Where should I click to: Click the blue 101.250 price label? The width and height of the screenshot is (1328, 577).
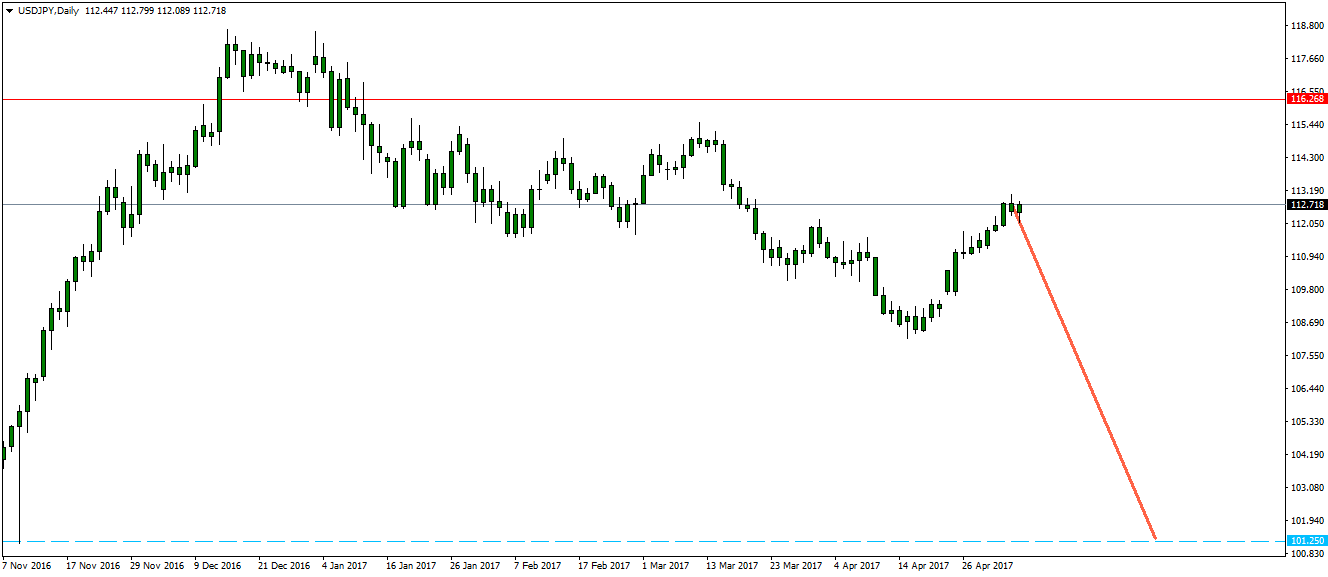coord(1307,541)
